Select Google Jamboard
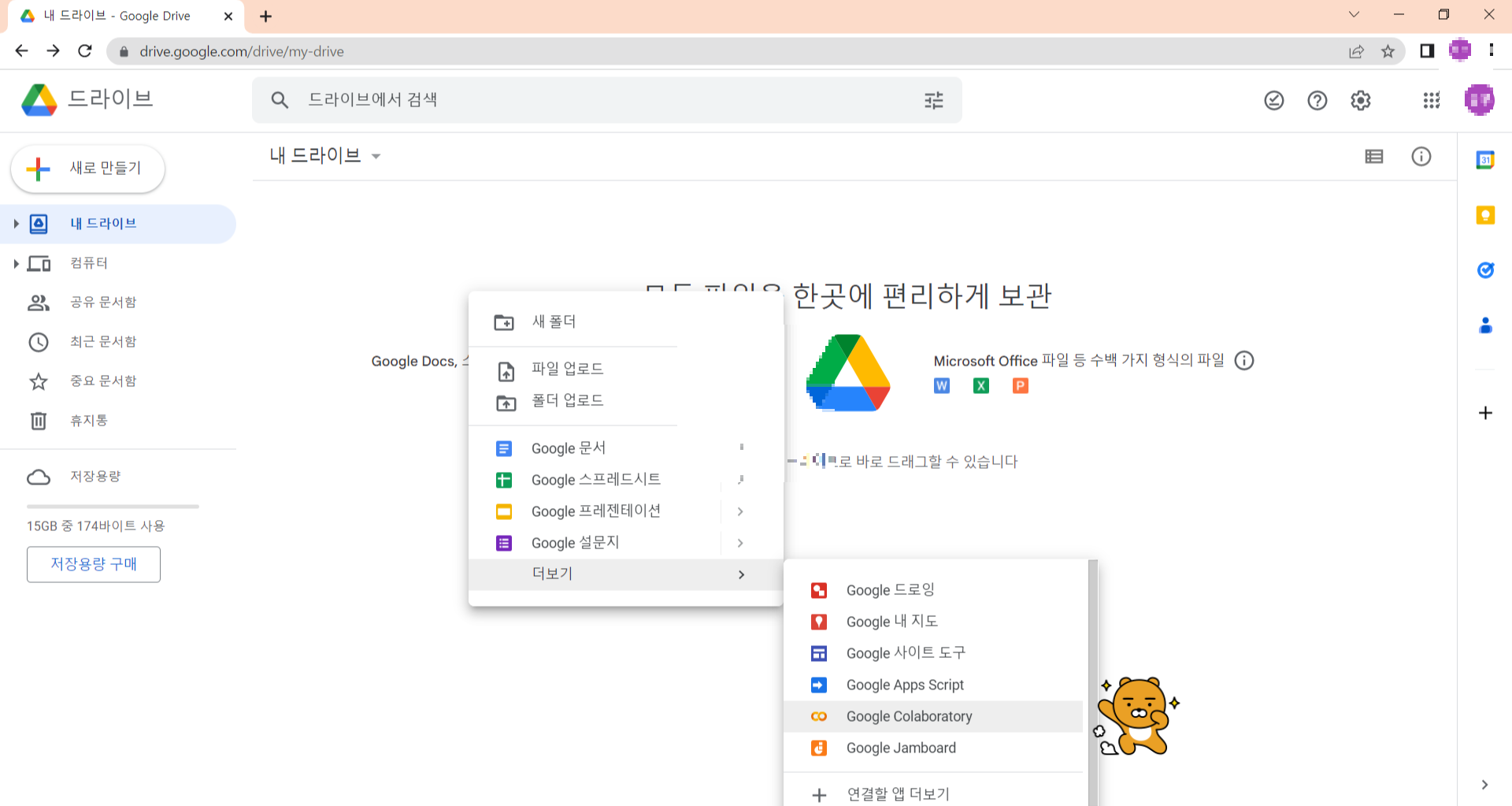This screenshot has height=806, width=1512. pyautogui.click(x=934, y=748)
